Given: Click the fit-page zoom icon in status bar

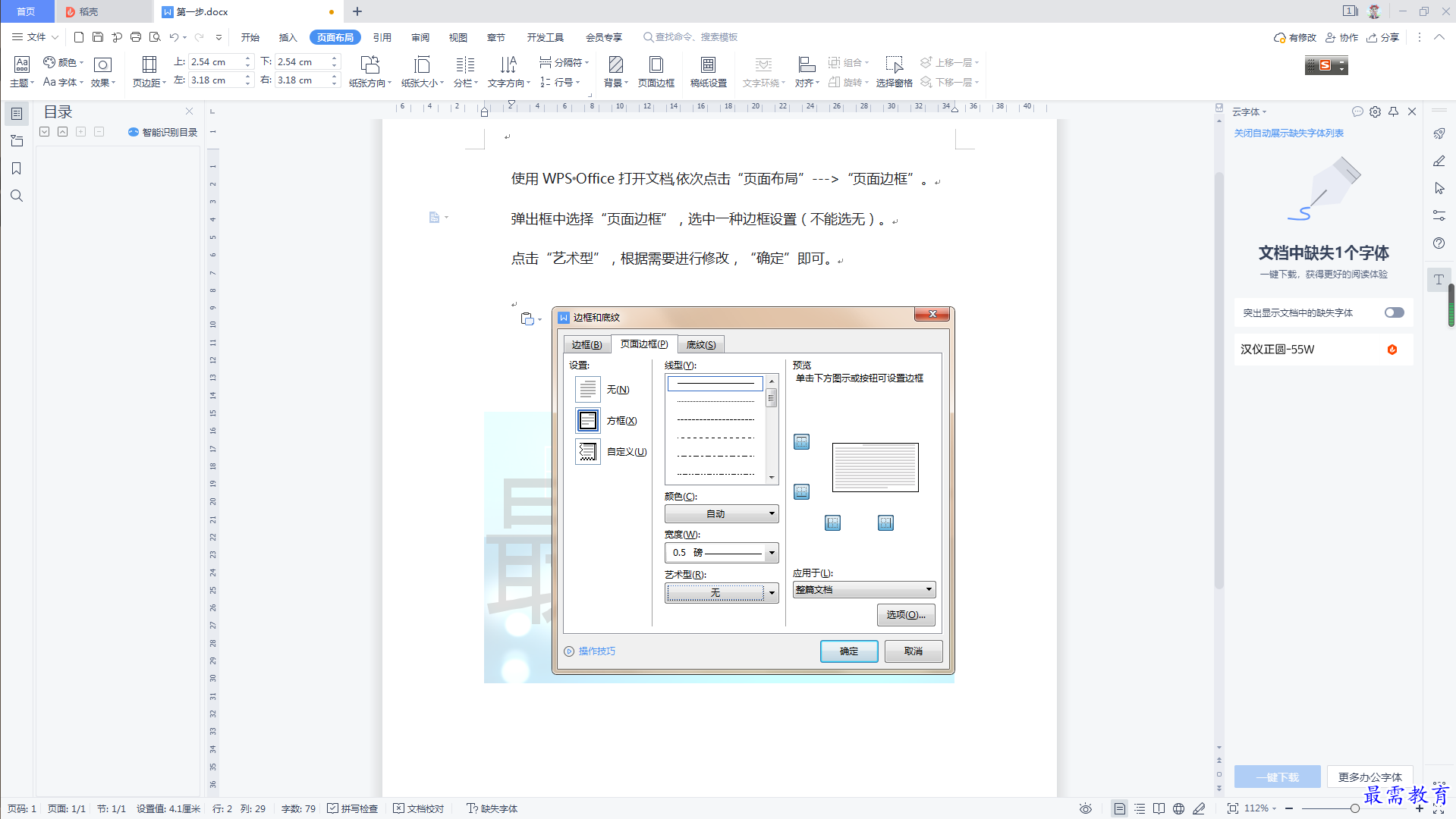Looking at the screenshot, I should (x=1233, y=808).
